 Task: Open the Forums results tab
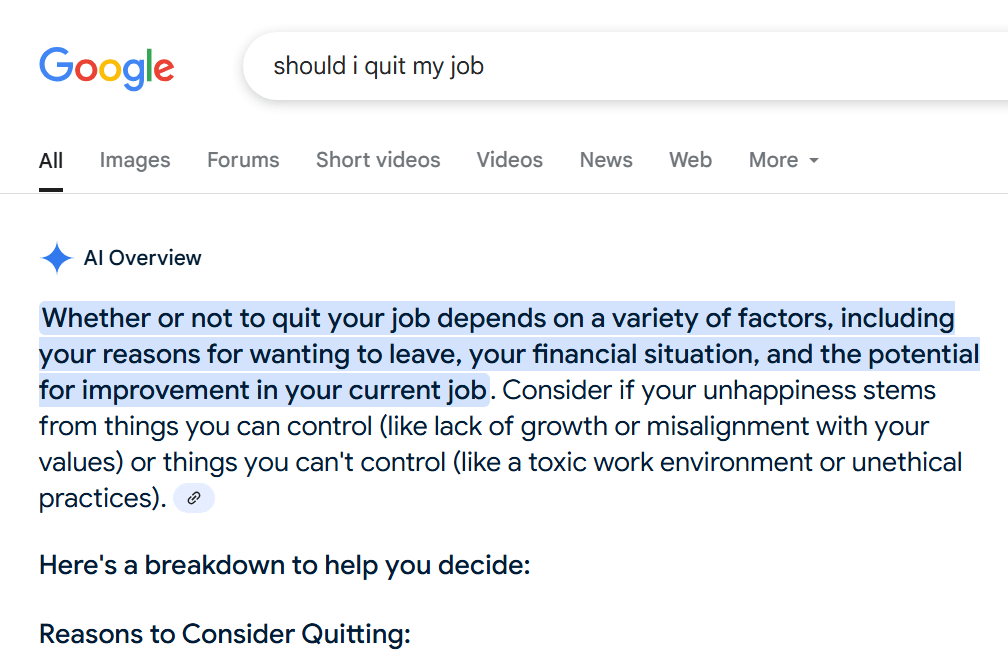(243, 160)
